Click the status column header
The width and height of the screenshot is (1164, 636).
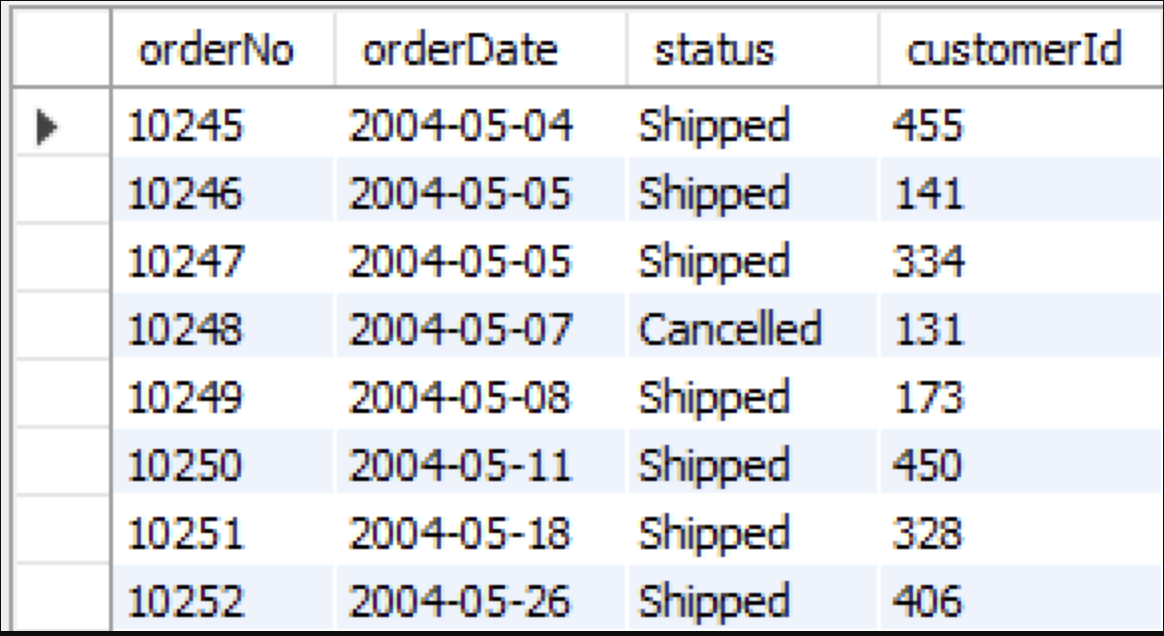pyautogui.click(x=753, y=49)
